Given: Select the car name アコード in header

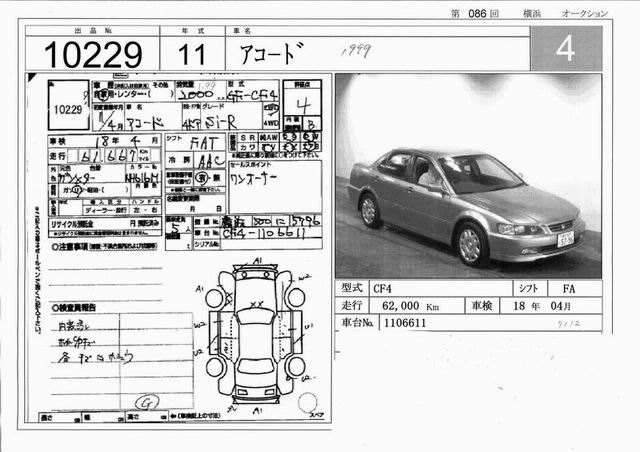Looking at the screenshot, I should tap(271, 53).
